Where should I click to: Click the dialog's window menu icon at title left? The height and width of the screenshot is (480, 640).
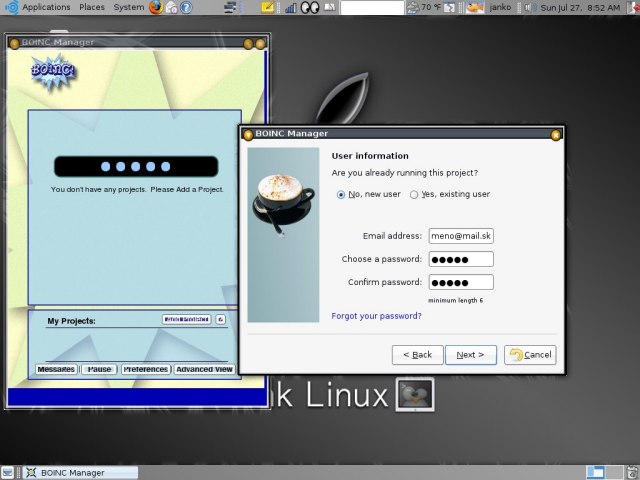pos(248,134)
